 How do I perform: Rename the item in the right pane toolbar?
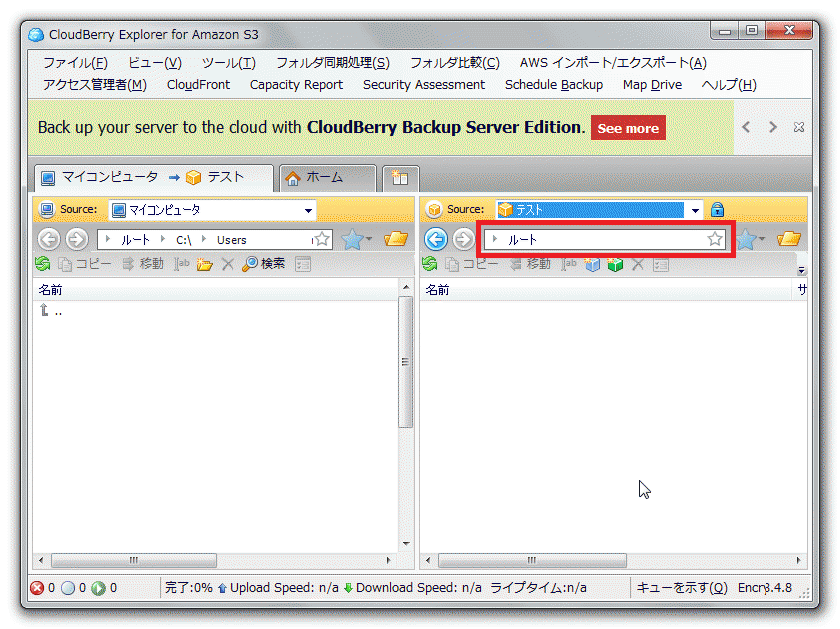point(569,264)
